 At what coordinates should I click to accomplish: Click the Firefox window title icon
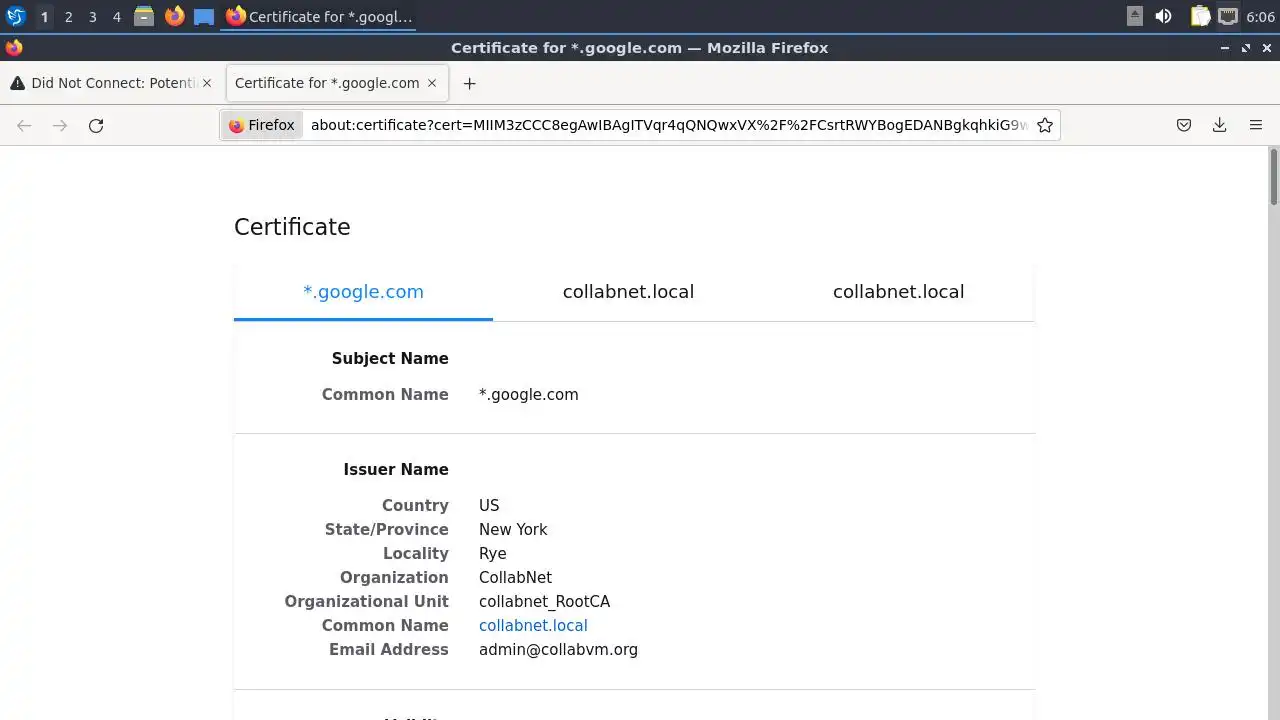coord(14,47)
